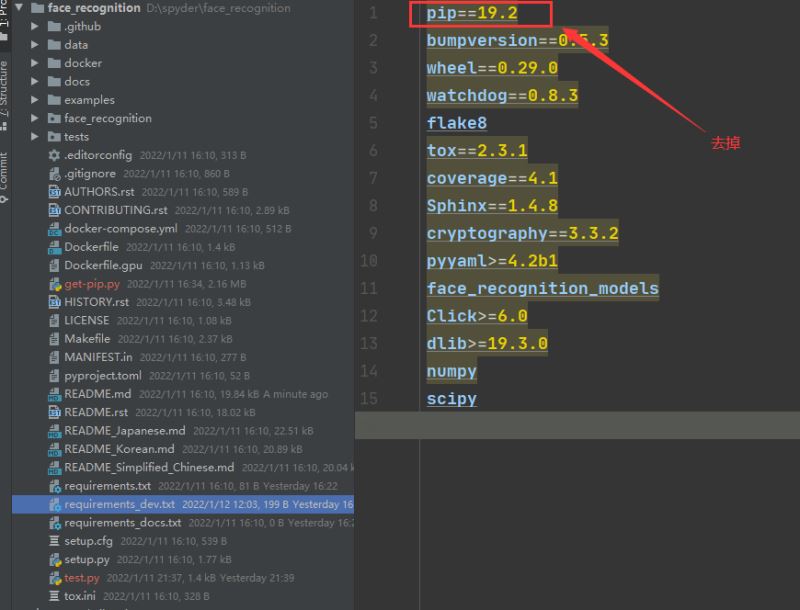The width and height of the screenshot is (800, 610).
Task: Click face_recognition_models text in editor
Action: 542,289
